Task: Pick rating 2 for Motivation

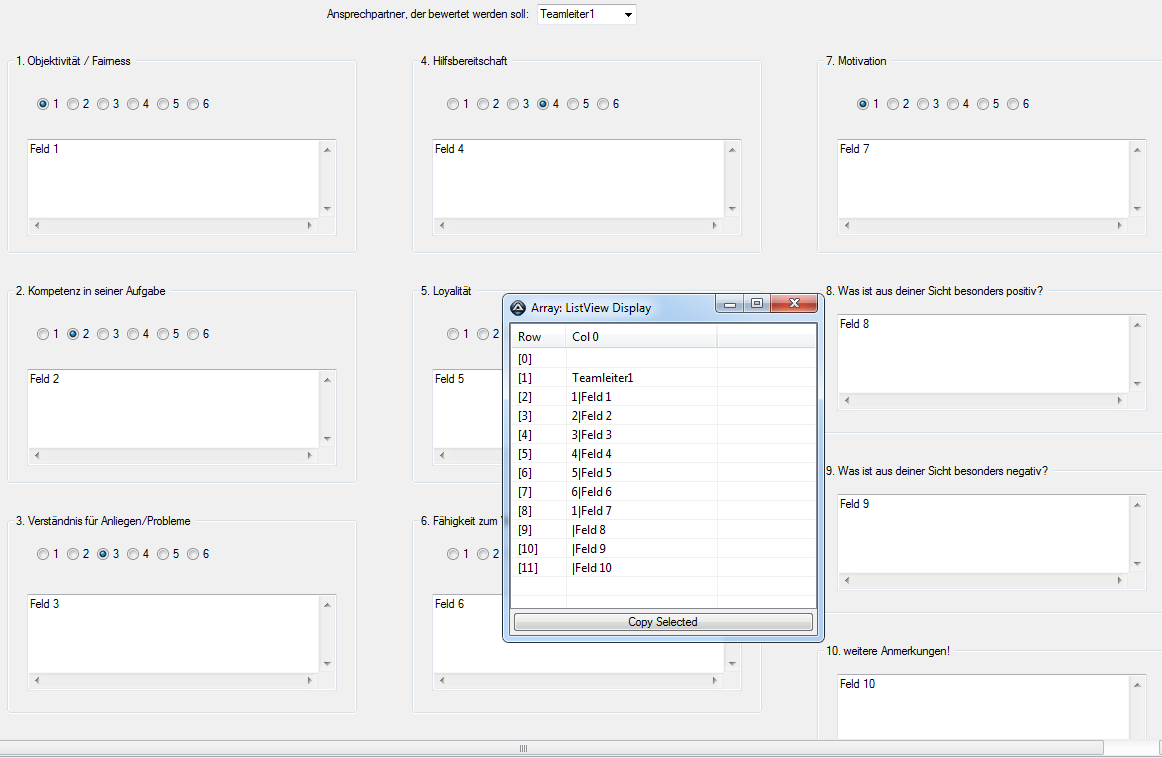Action: [x=893, y=104]
